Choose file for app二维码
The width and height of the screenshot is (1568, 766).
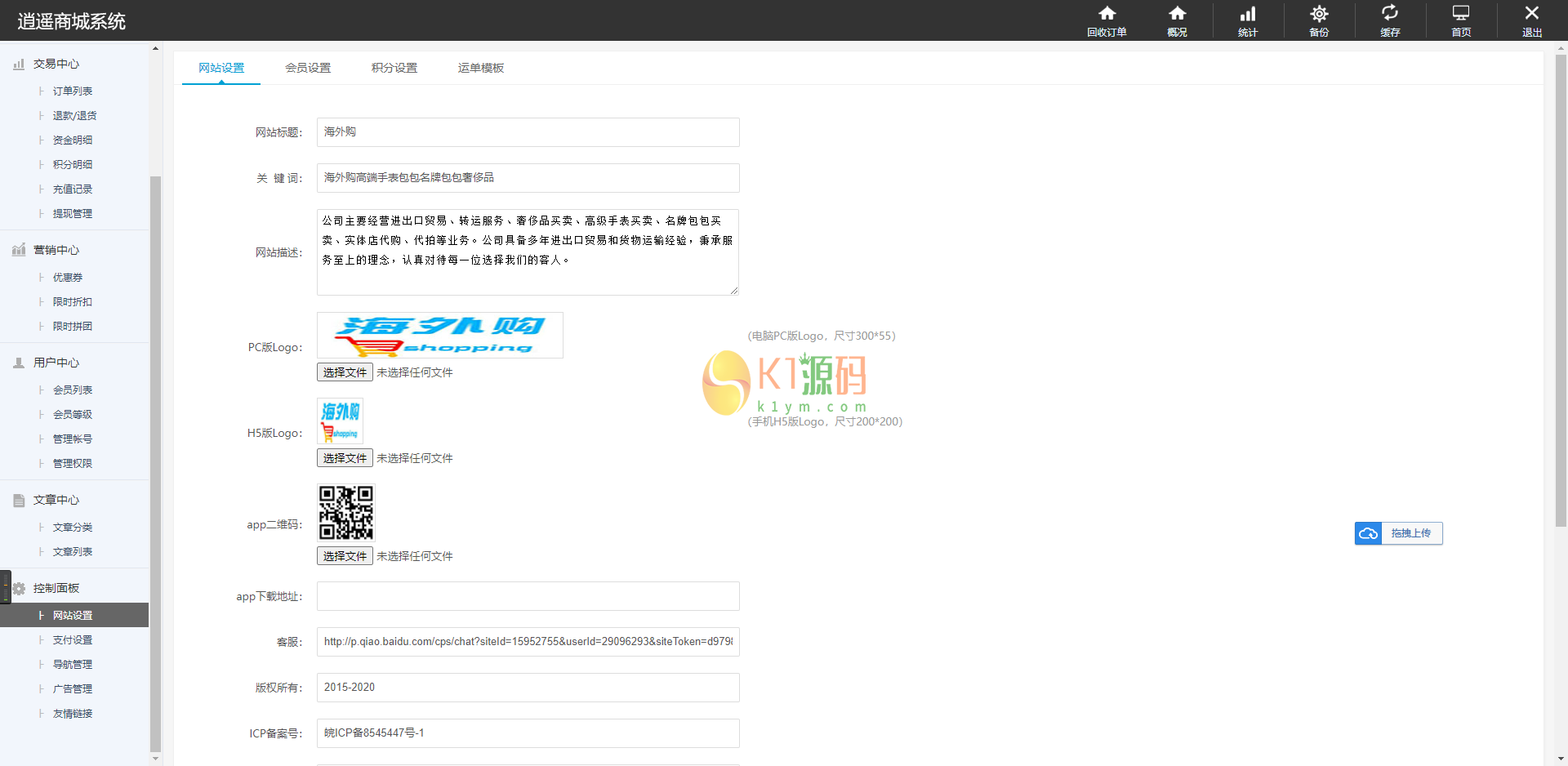(345, 556)
